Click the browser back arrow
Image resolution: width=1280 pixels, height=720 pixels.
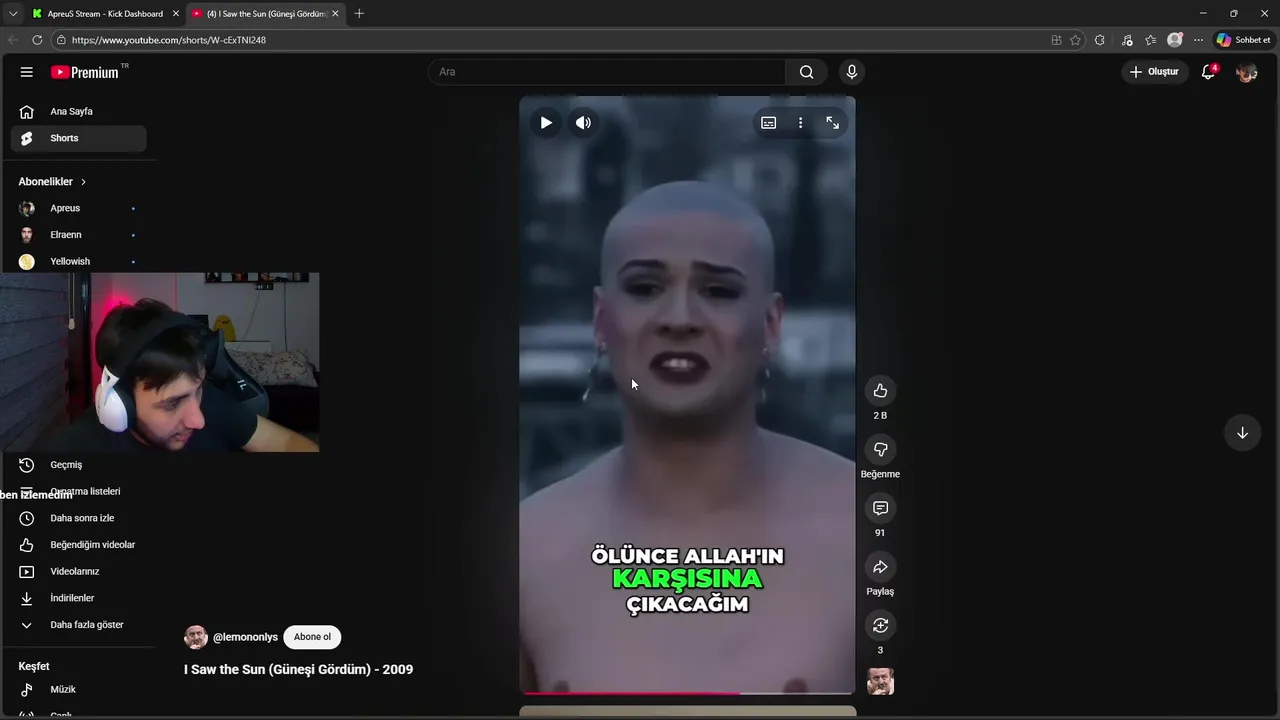[x=13, y=40]
